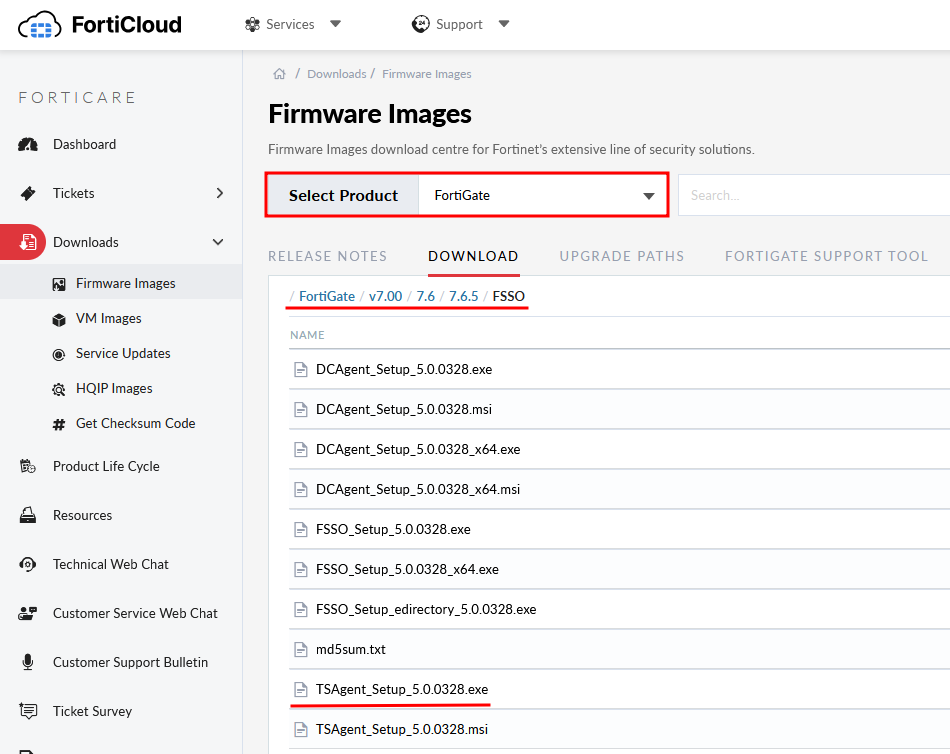The width and height of the screenshot is (950, 754).
Task: Click the firmware search field
Action: click(x=812, y=195)
